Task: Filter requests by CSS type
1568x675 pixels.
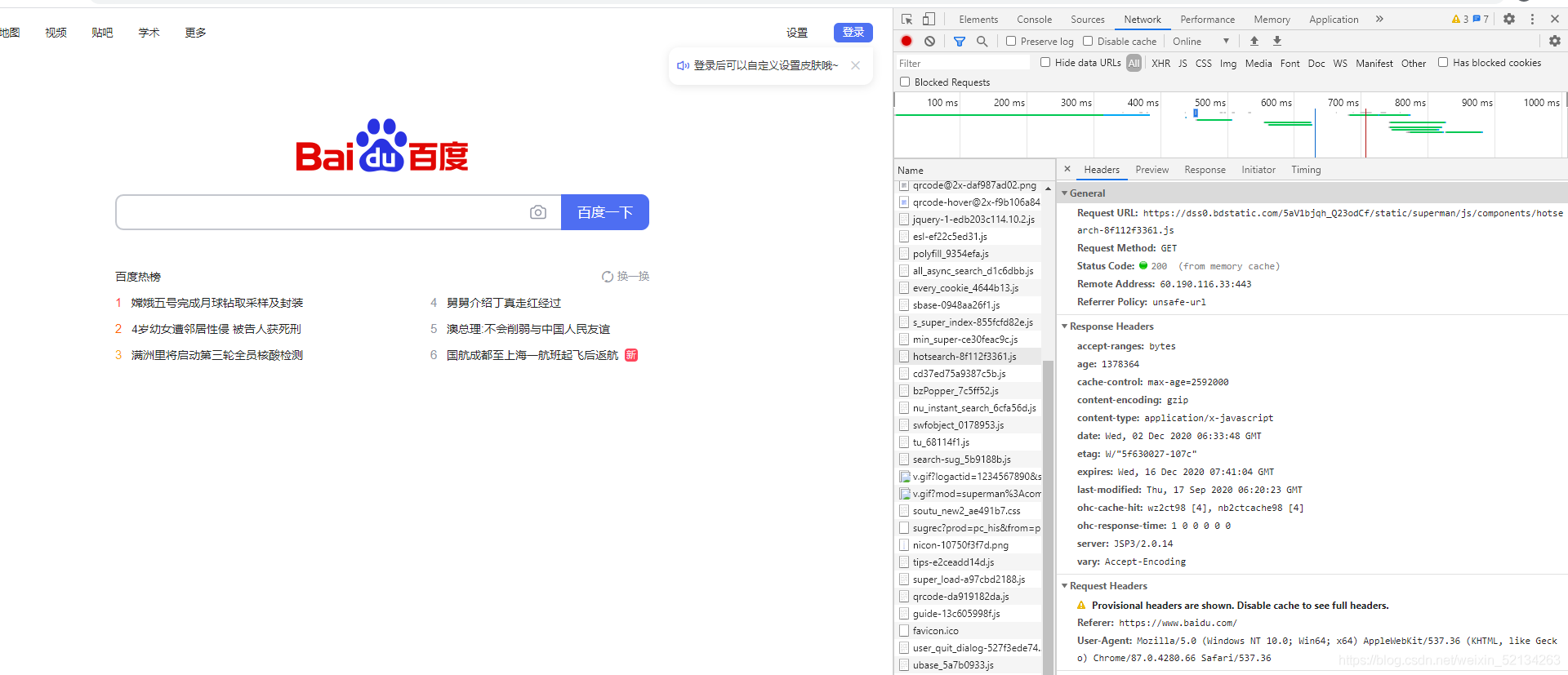Action: pyautogui.click(x=1204, y=63)
